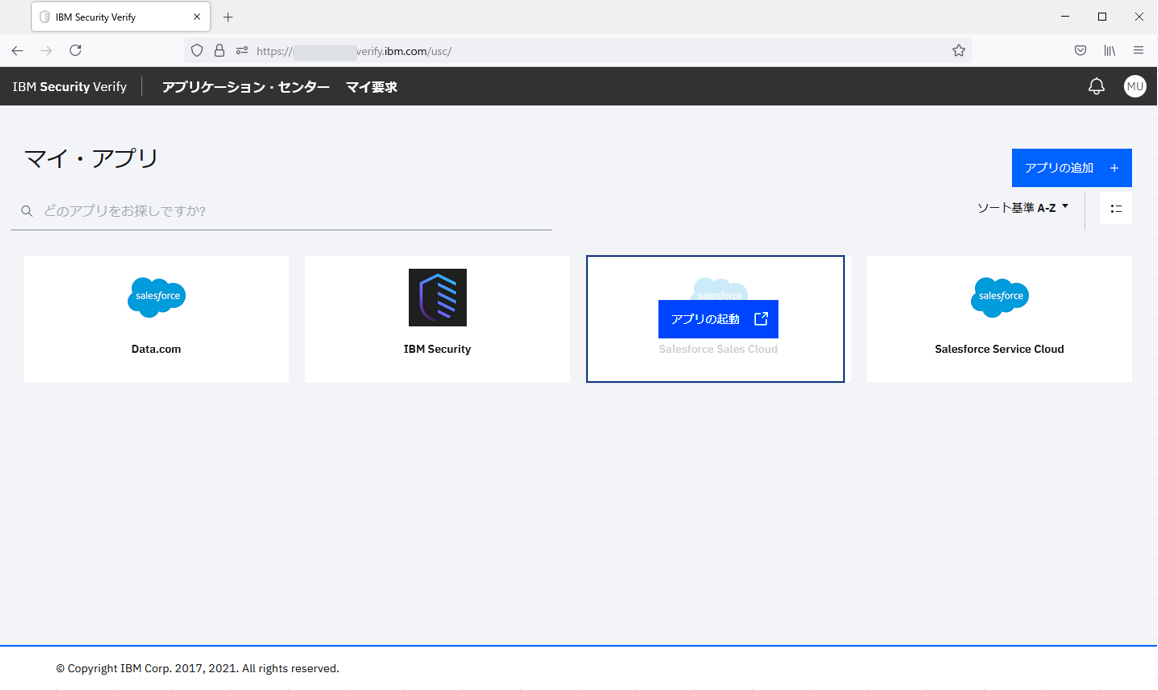The height and width of the screenshot is (690, 1158).
Task: Click the browser URL address bar
Action: click(576, 51)
